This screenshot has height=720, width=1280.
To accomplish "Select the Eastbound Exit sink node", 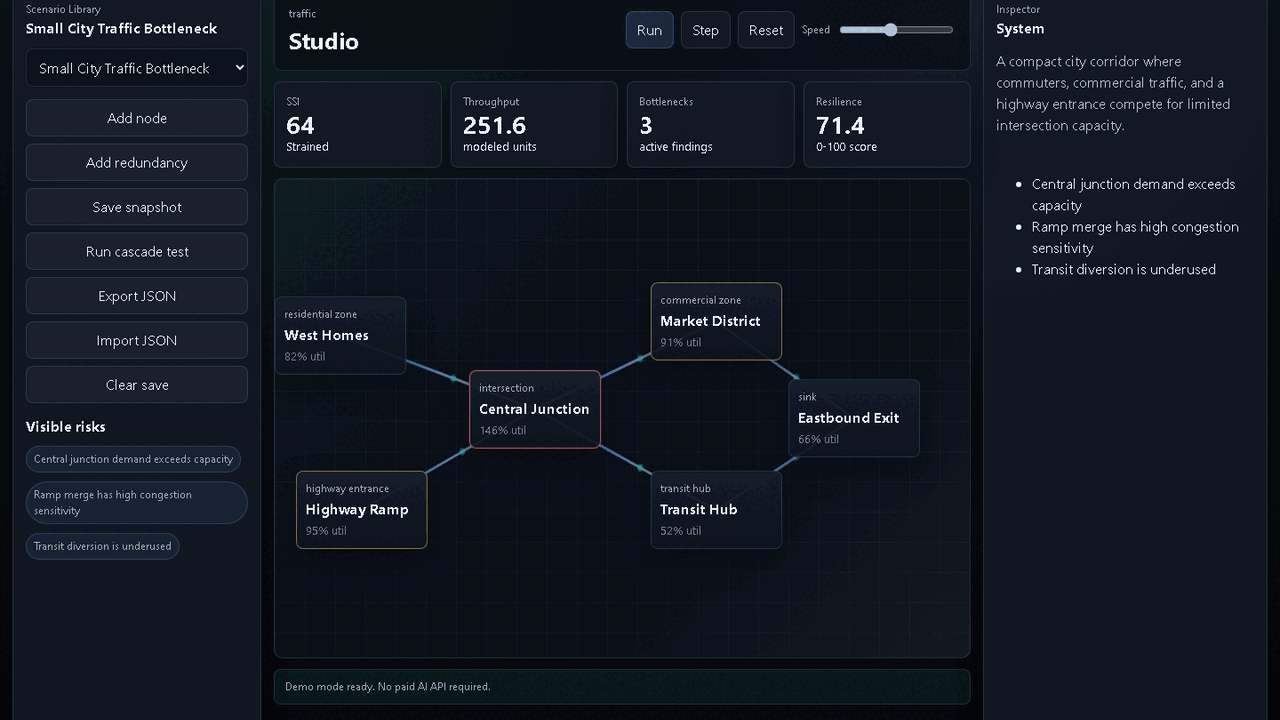I will pos(854,418).
